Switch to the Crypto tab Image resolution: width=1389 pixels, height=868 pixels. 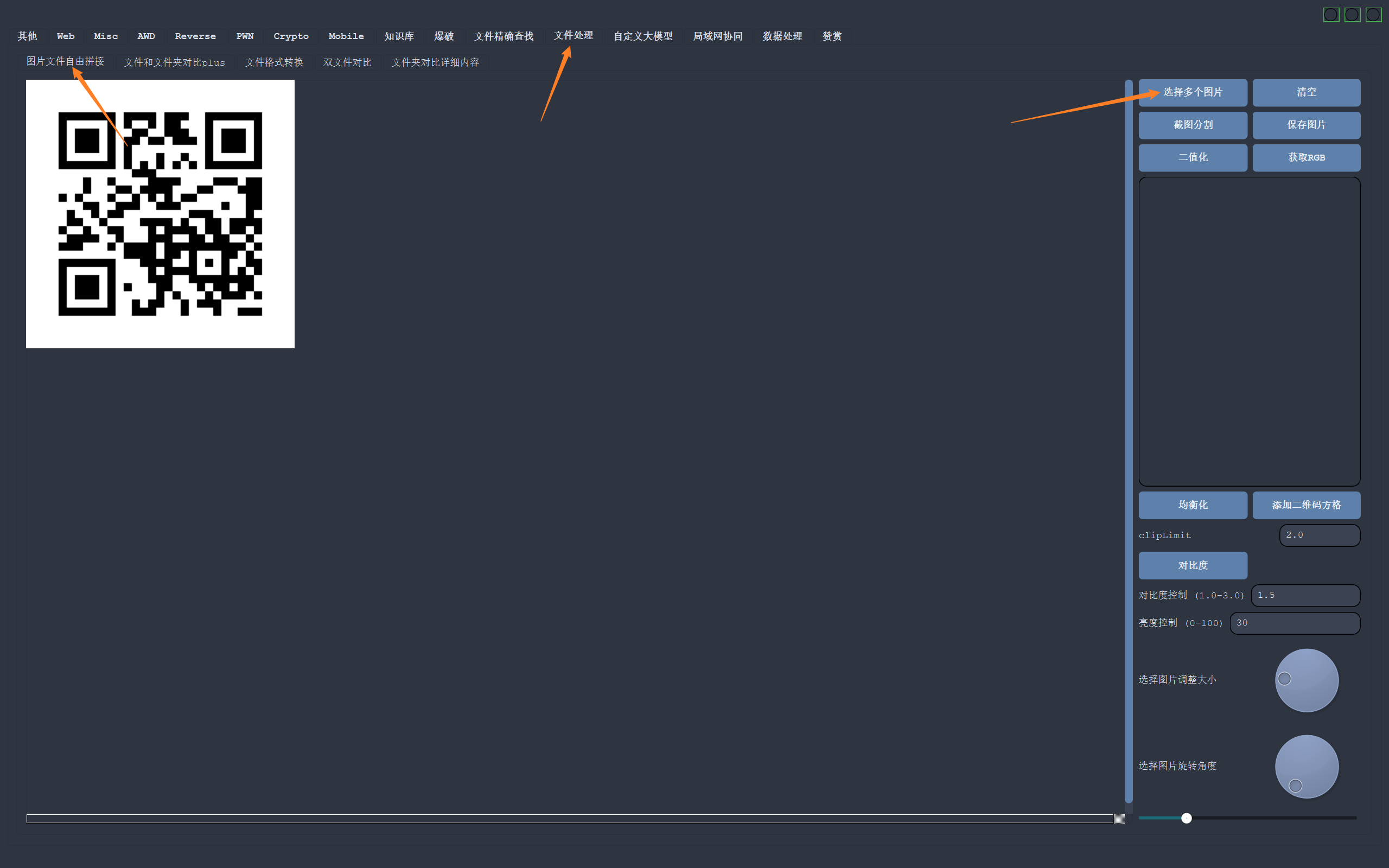291,36
